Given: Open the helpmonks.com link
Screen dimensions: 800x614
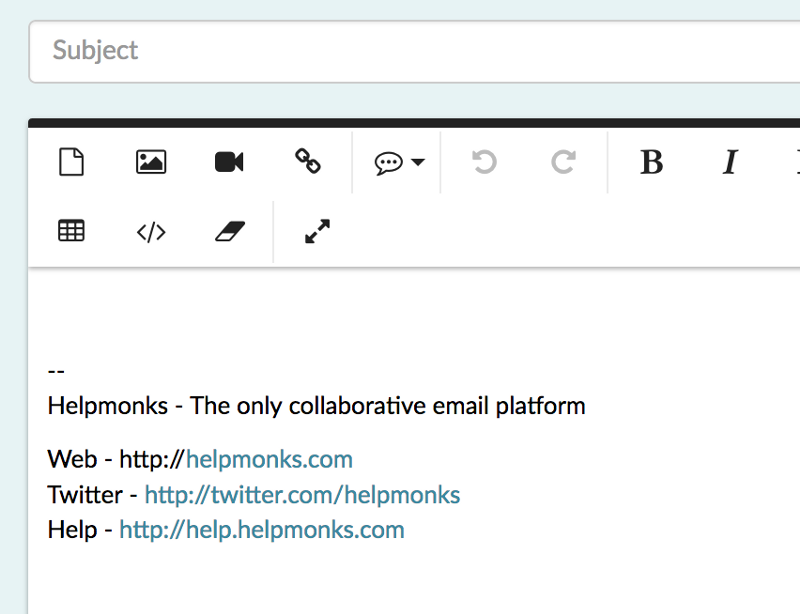Looking at the screenshot, I should 269,459.
